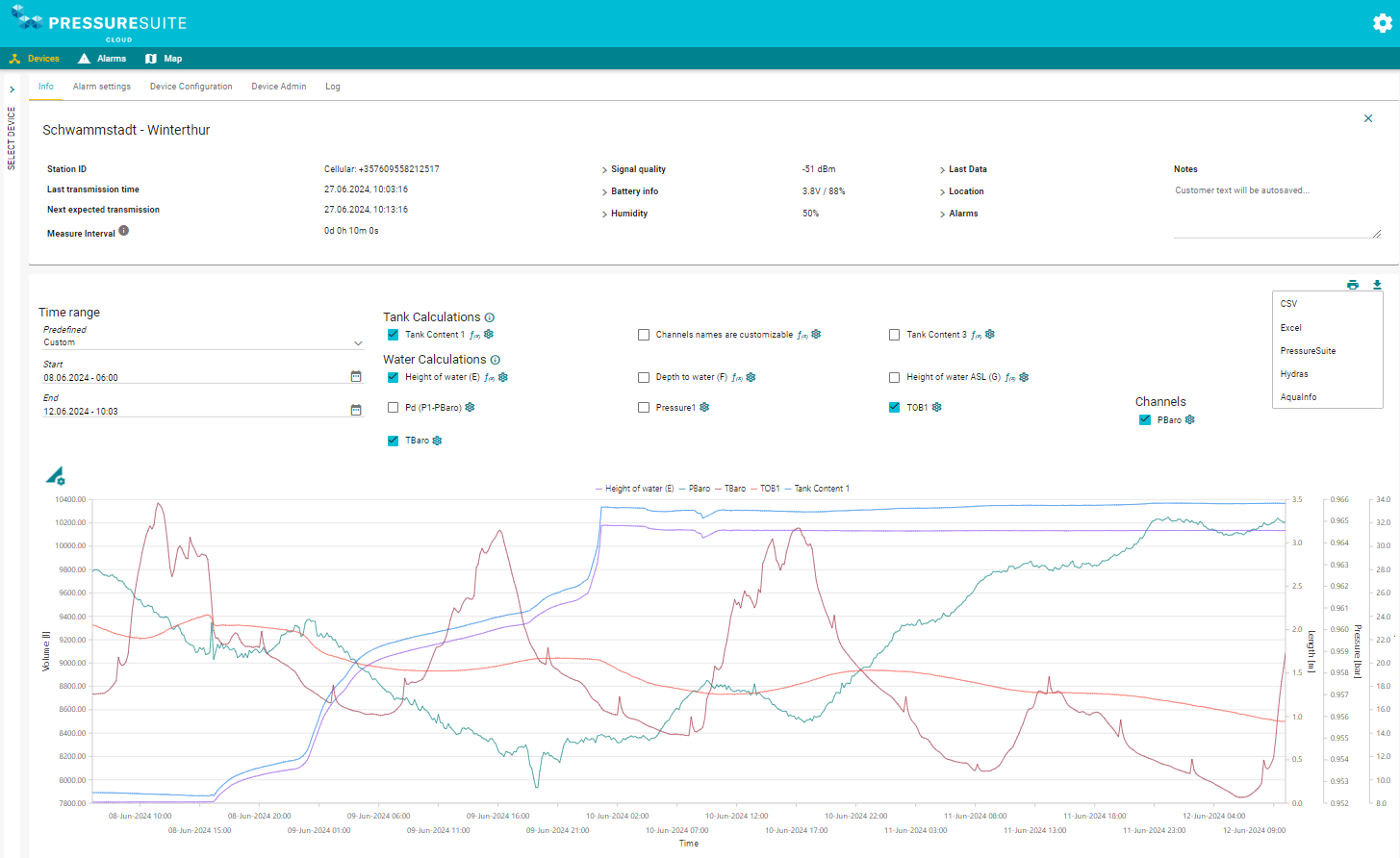Open the Device Admin tab
Viewport: 1400px width, 858px height.
[x=279, y=87]
